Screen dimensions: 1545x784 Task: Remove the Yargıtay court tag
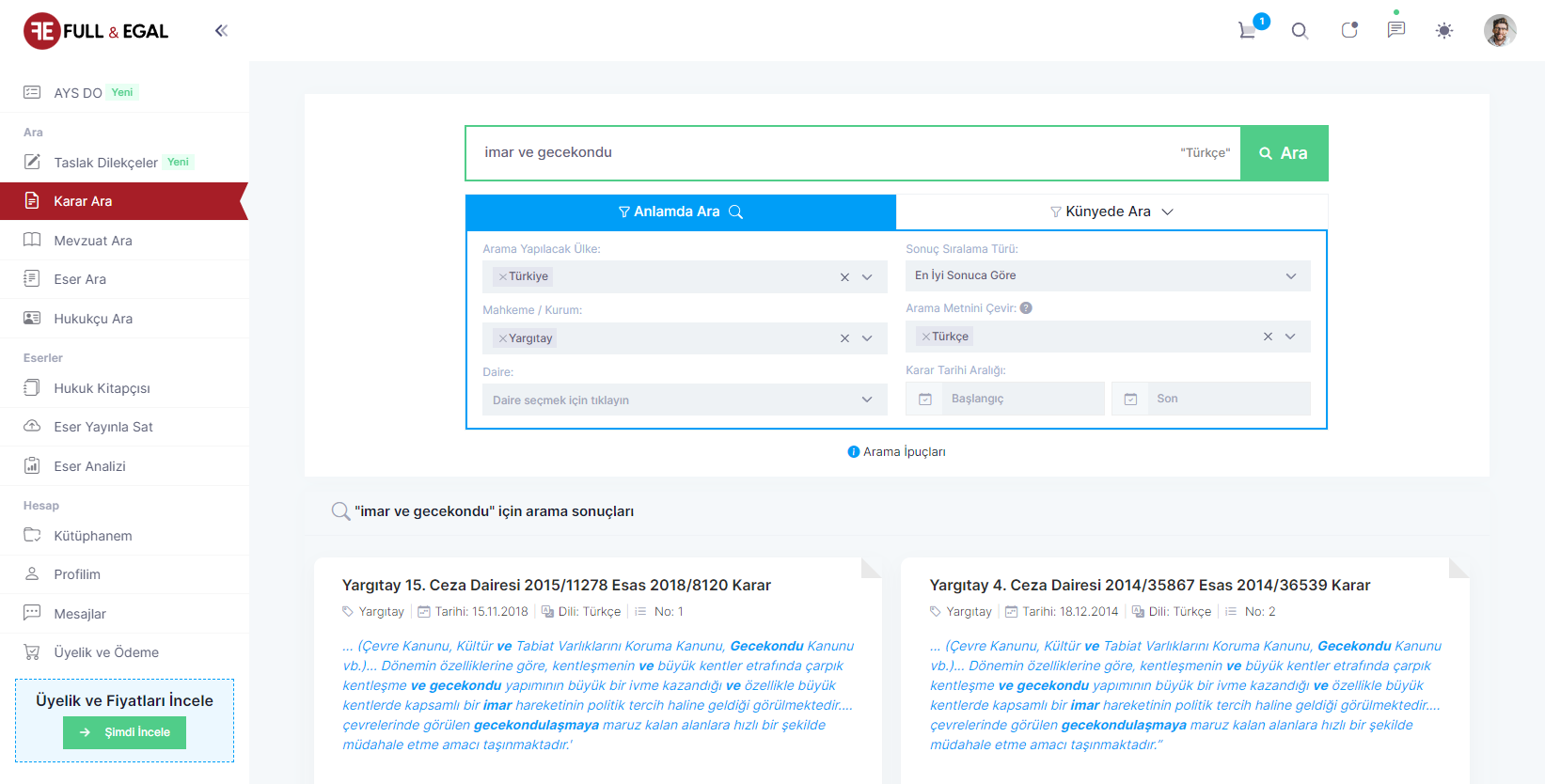[503, 338]
